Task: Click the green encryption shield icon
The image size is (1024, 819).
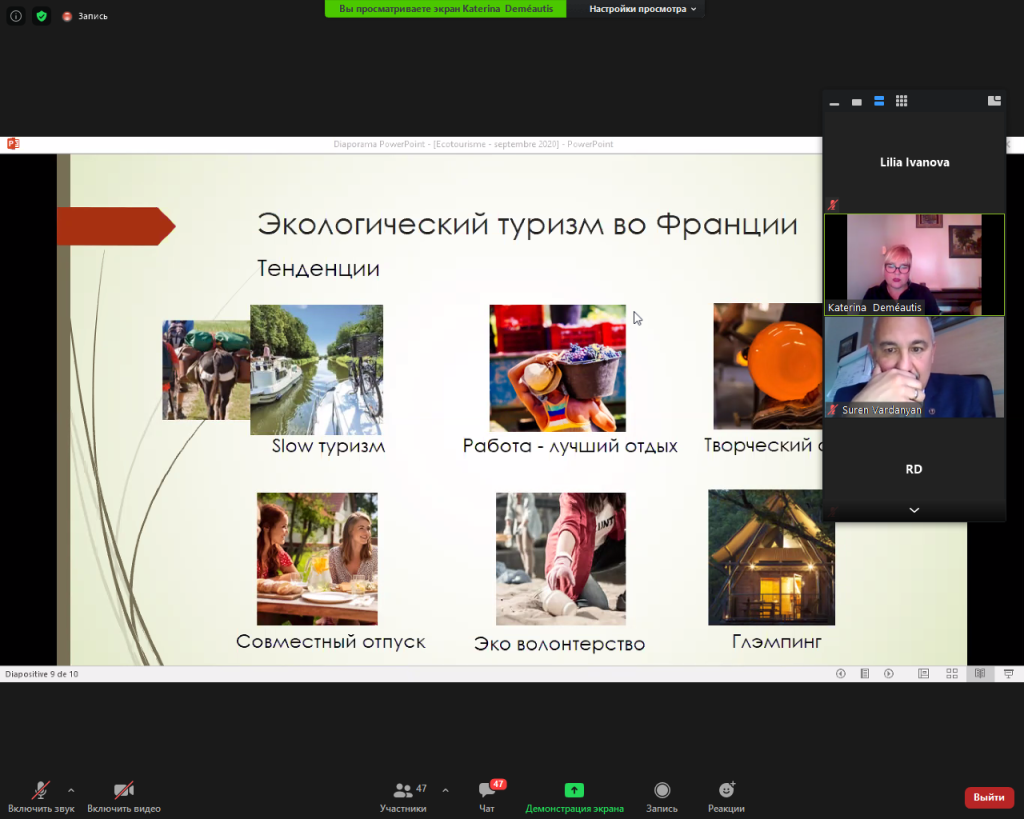Action: tap(41, 16)
